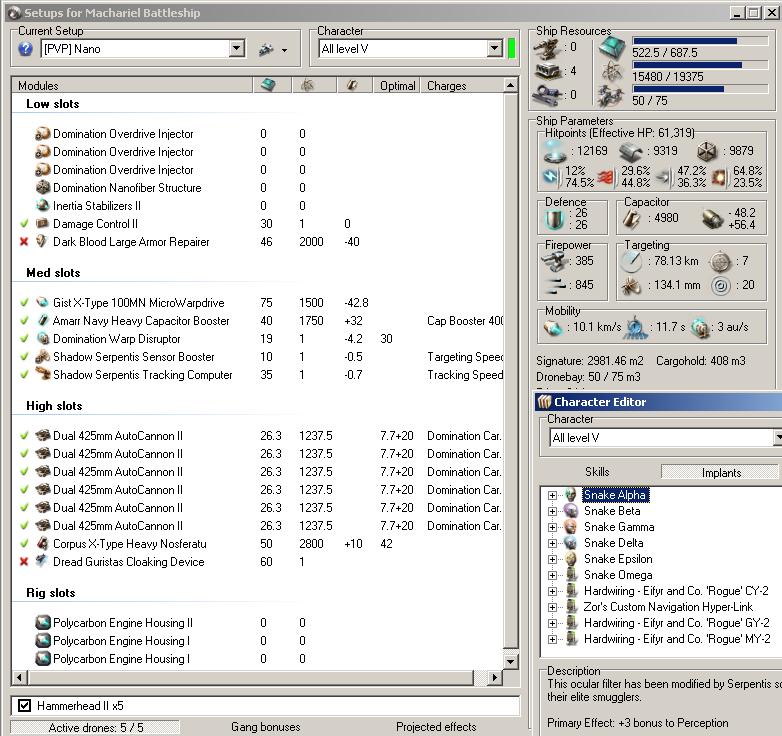Click the Gang bonuses button

(x=265, y=727)
